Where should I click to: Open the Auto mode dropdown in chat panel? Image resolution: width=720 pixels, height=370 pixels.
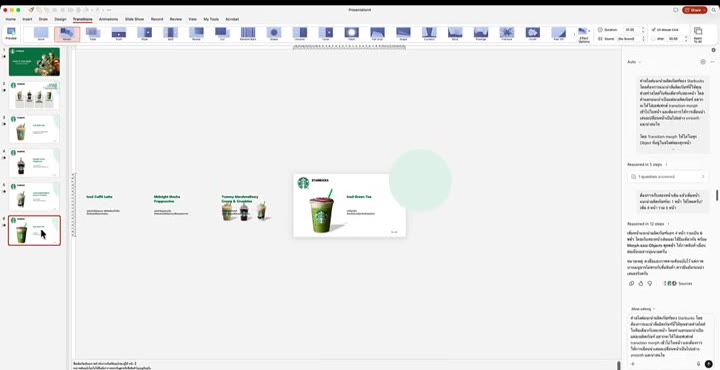(634, 62)
